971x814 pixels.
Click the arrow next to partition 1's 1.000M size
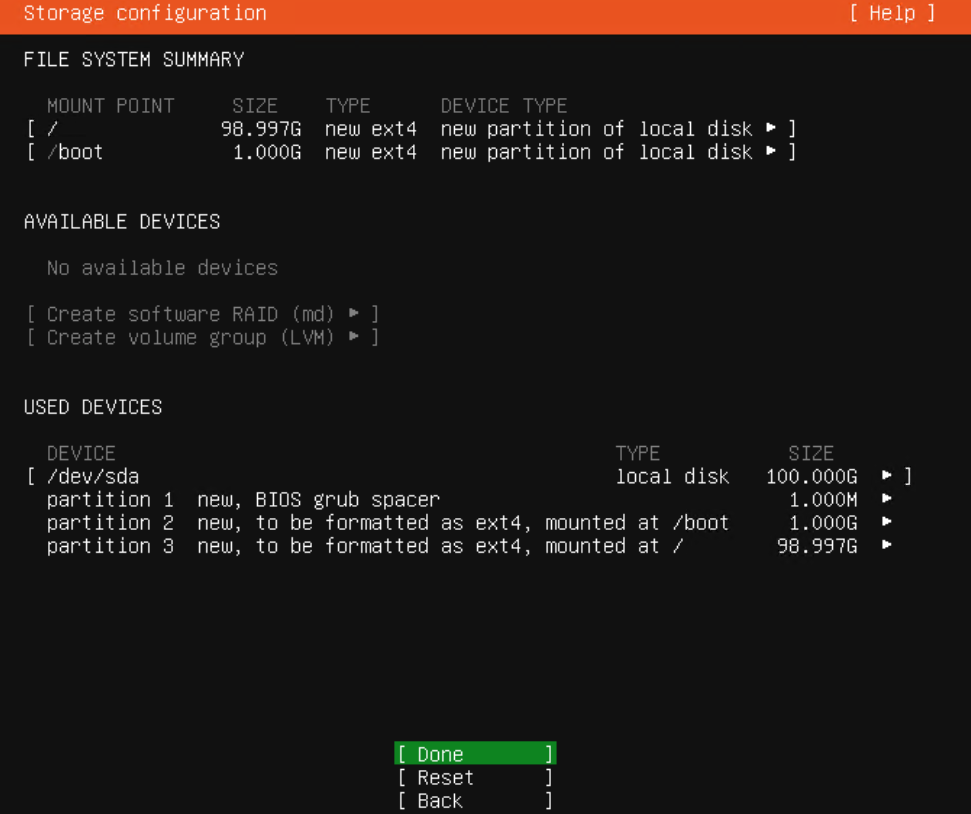(x=887, y=499)
